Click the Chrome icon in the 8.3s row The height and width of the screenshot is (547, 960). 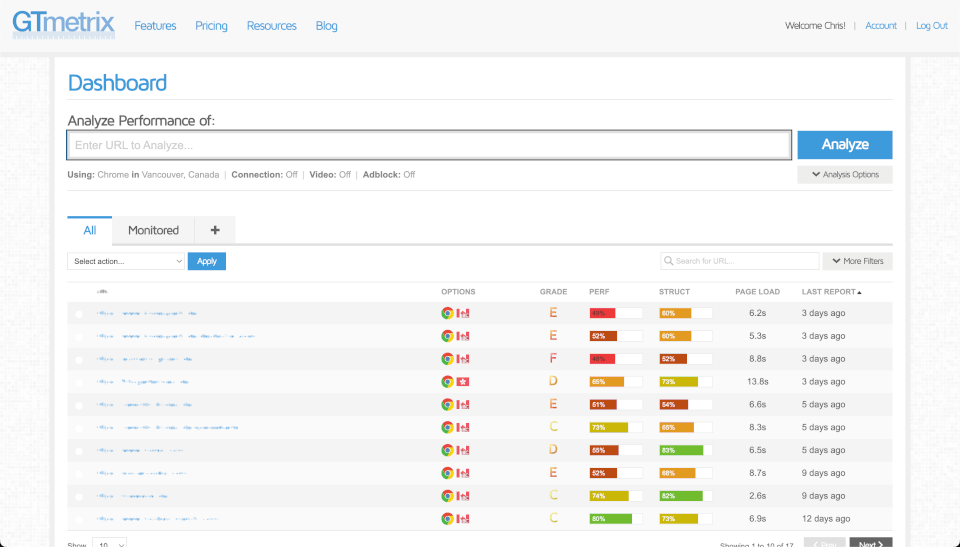(448, 428)
